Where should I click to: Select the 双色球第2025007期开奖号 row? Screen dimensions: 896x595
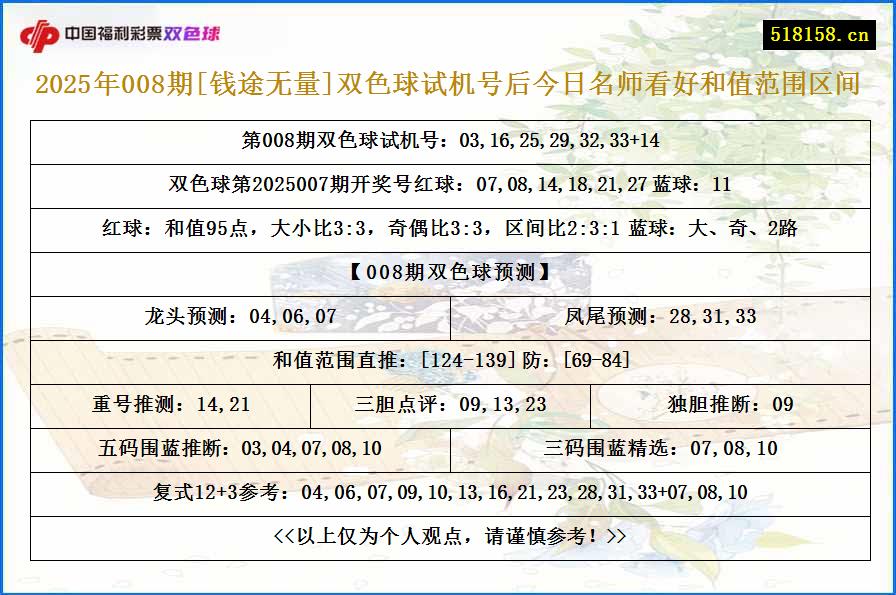click(448, 185)
